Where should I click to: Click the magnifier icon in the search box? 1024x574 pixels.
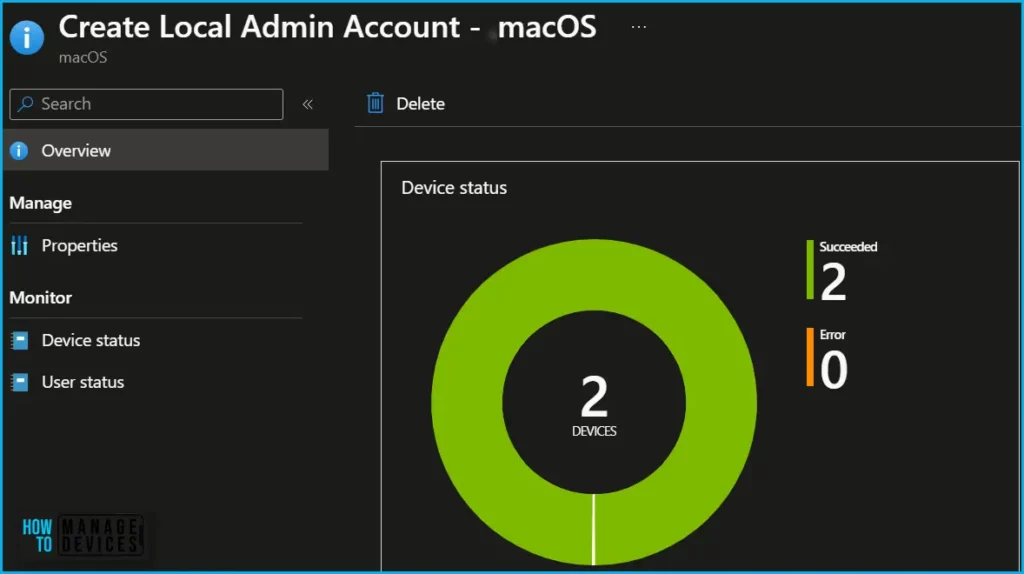pyautogui.click(x=25, y=104)
